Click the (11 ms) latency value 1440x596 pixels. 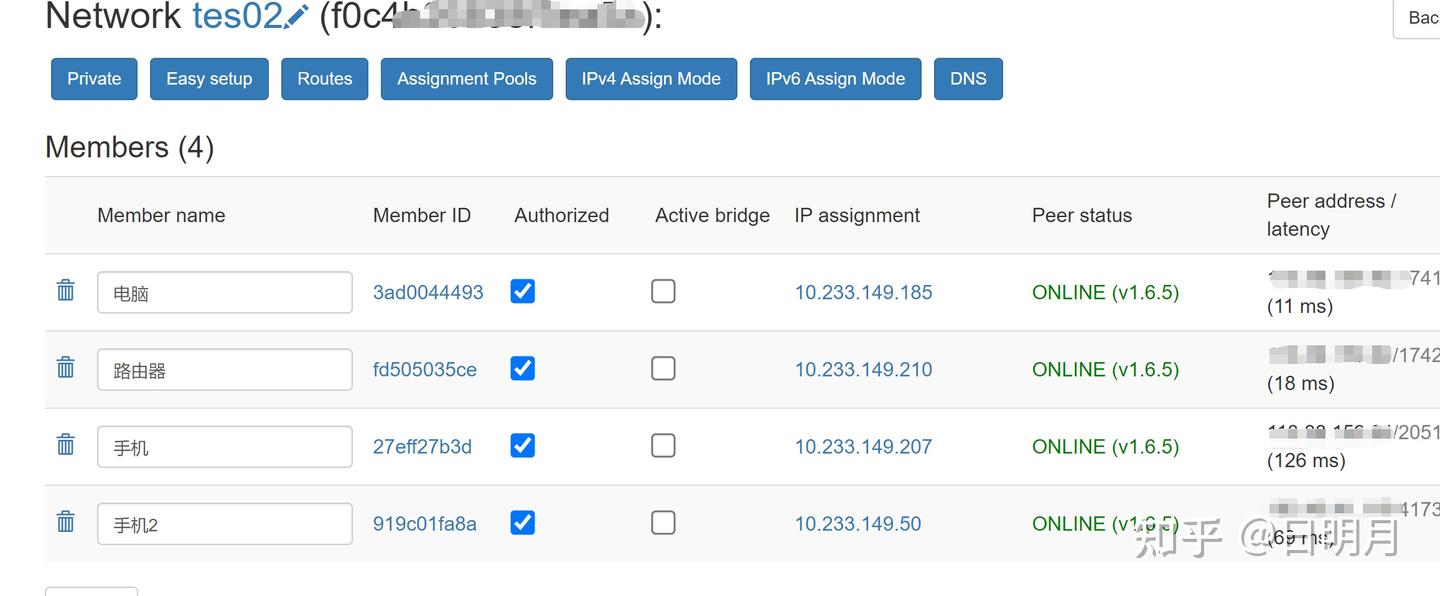[1300, 306]
